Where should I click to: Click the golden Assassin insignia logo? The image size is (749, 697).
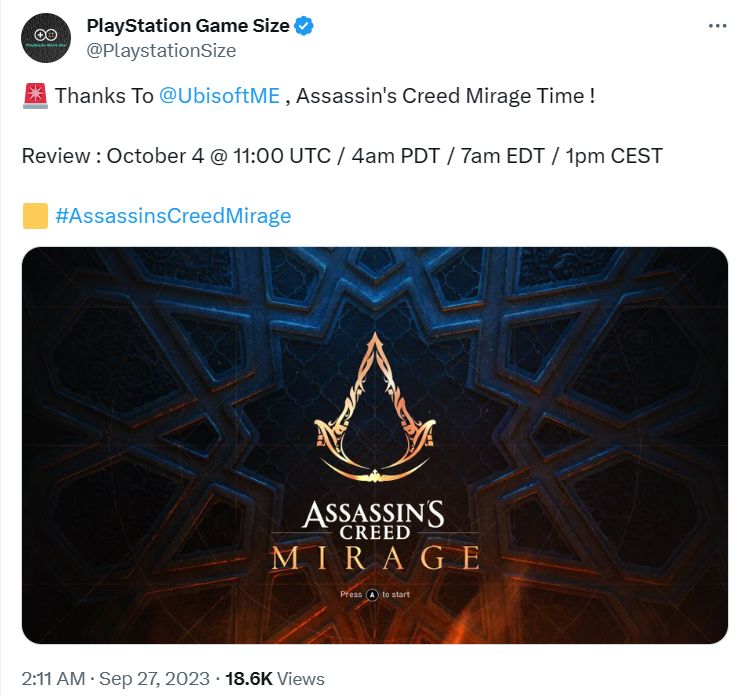tap(375, 407)
